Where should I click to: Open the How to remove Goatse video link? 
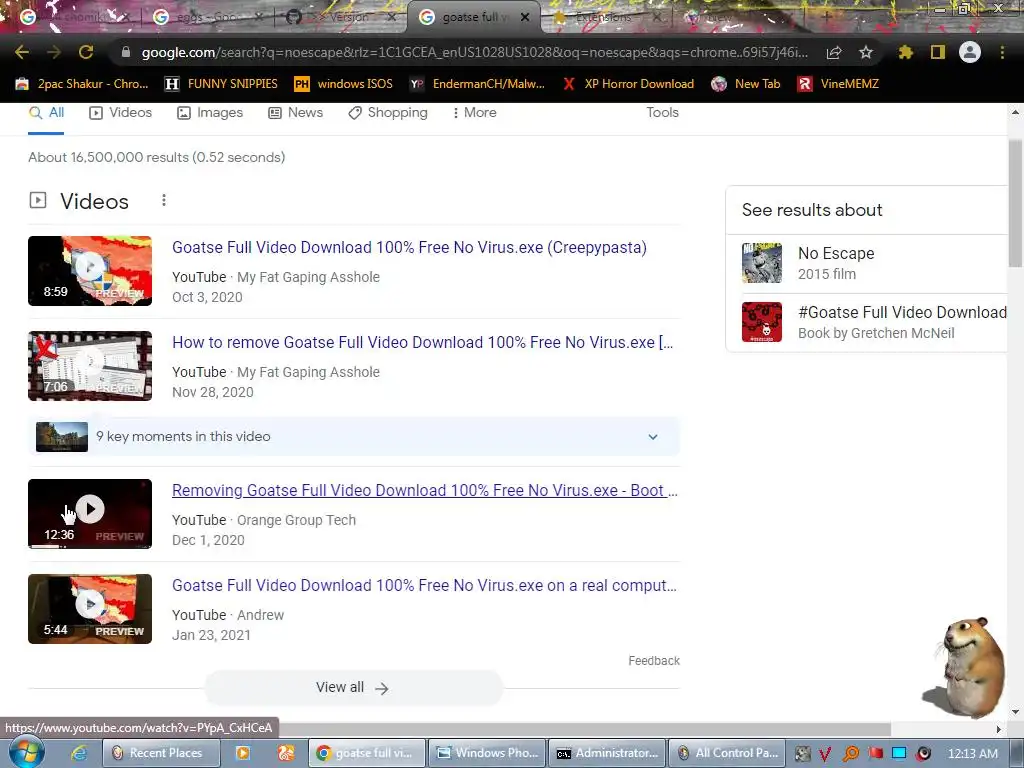point(423,343)
